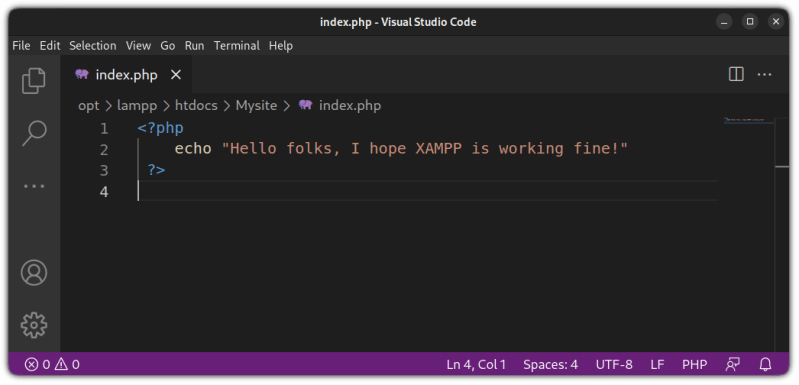The image size is (799, 385).
Task: Open the Selection menu
Action: (x=93, y=46)
